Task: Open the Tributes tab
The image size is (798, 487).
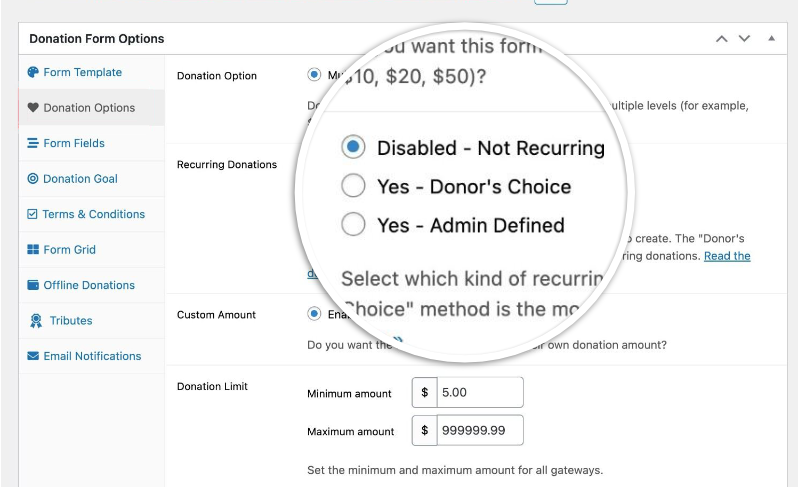Action: click(x=92, y=321)
